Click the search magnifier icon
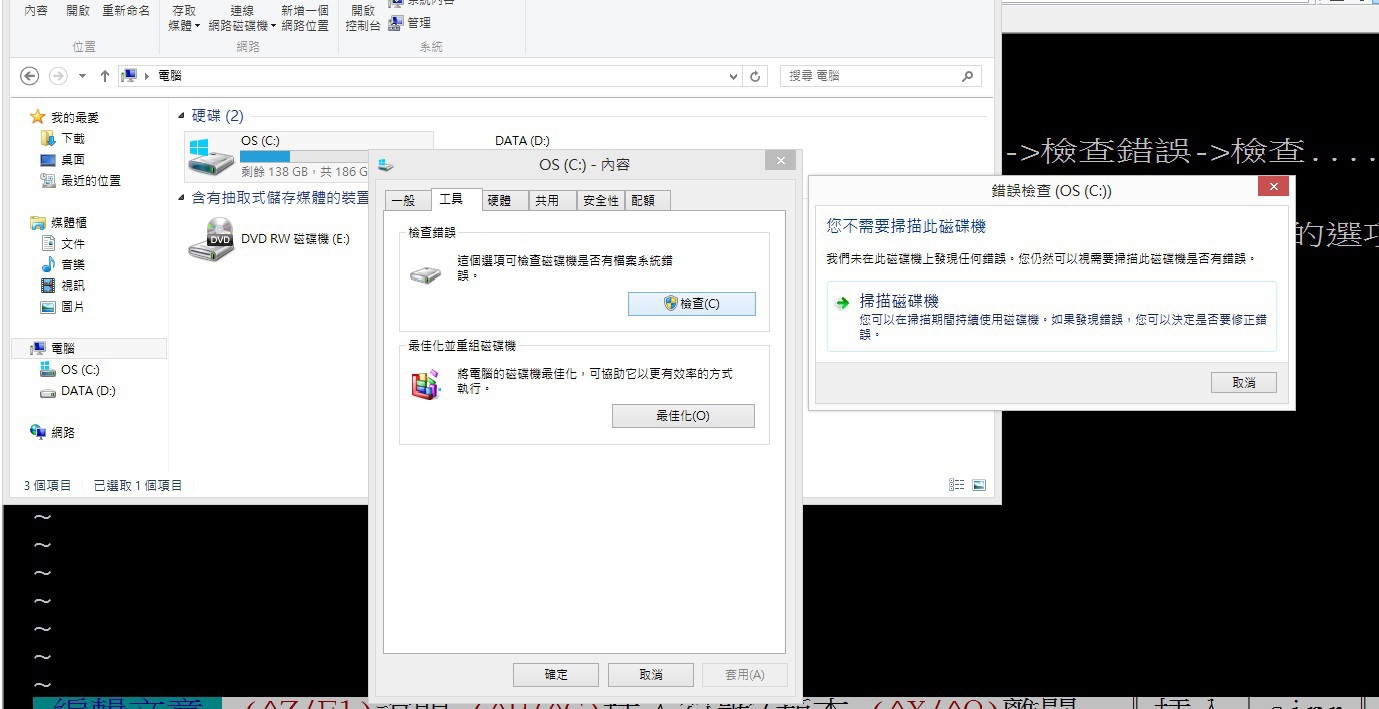The image size is (1379, 709). [967, 76]
